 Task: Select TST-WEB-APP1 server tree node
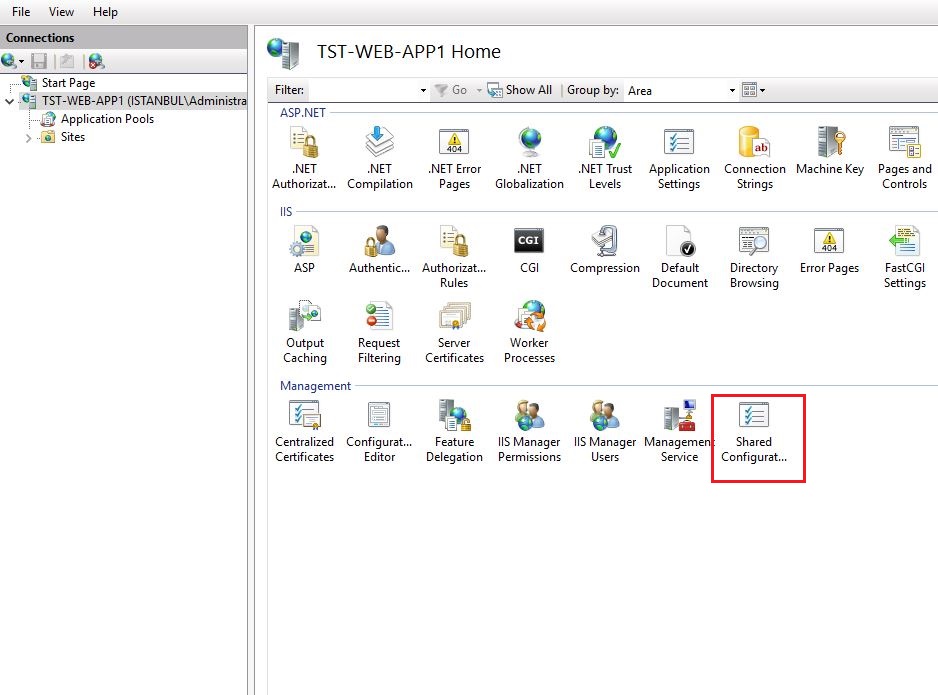point(144,100)
